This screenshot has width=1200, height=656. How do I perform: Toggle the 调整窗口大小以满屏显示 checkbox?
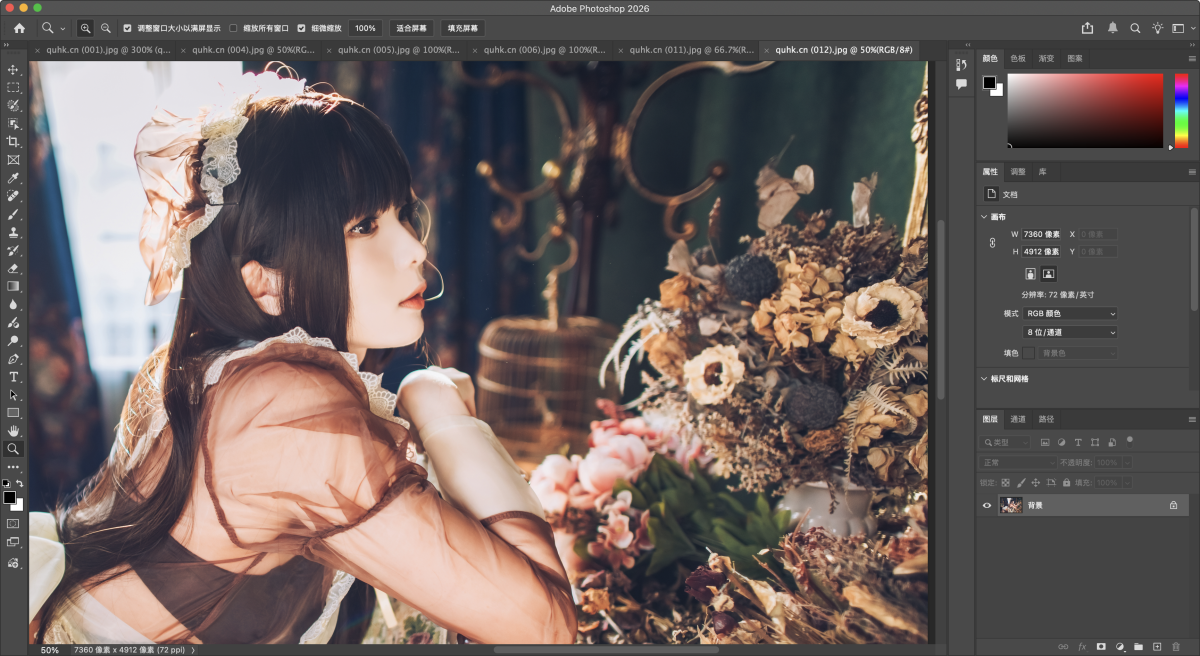click(x=127, y=28)
